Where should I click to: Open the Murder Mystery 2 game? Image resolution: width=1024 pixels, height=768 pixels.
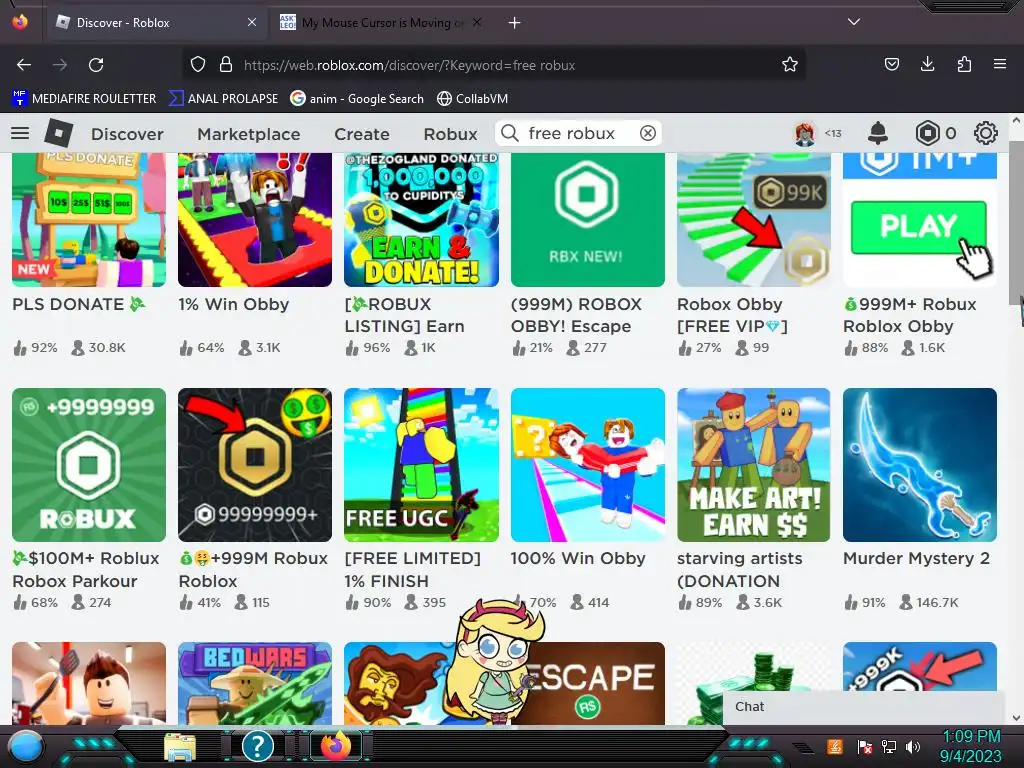tap(920, 465)
